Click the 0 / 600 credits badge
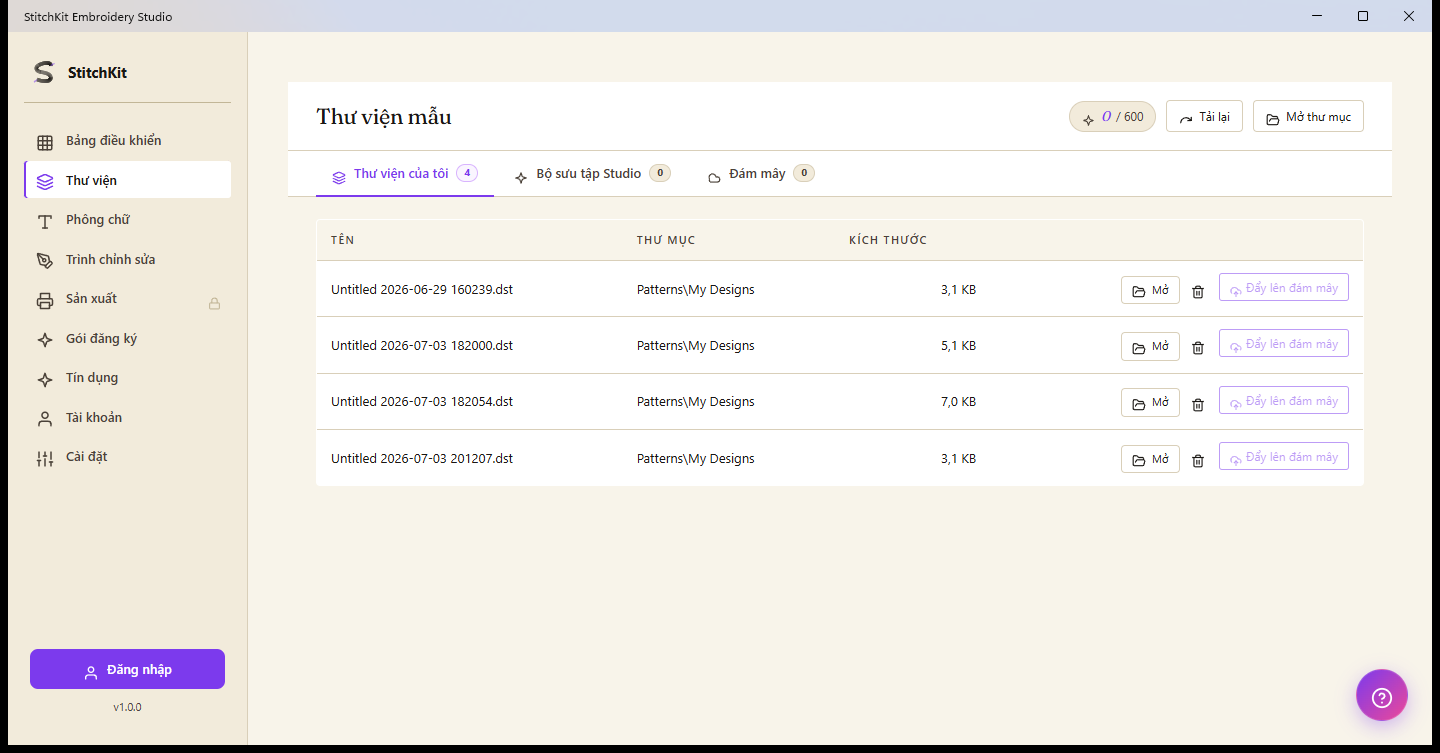Screen dimensions: 1440x753 [1112, 117]
